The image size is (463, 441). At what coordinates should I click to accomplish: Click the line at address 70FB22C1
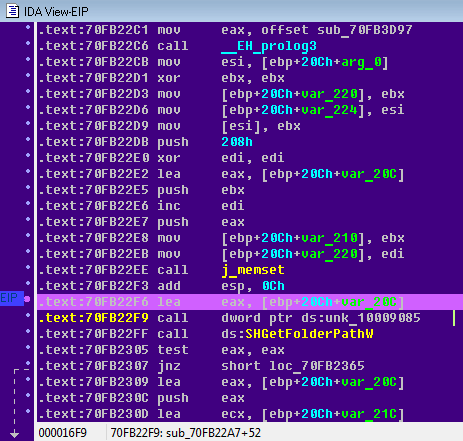(250, 30)
